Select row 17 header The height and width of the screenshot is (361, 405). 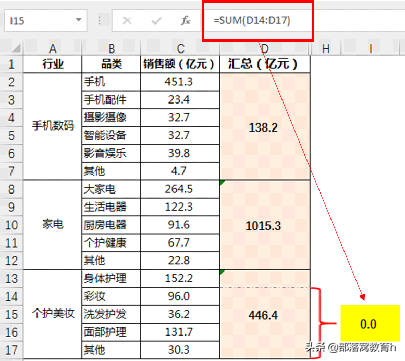click(11, 350)
